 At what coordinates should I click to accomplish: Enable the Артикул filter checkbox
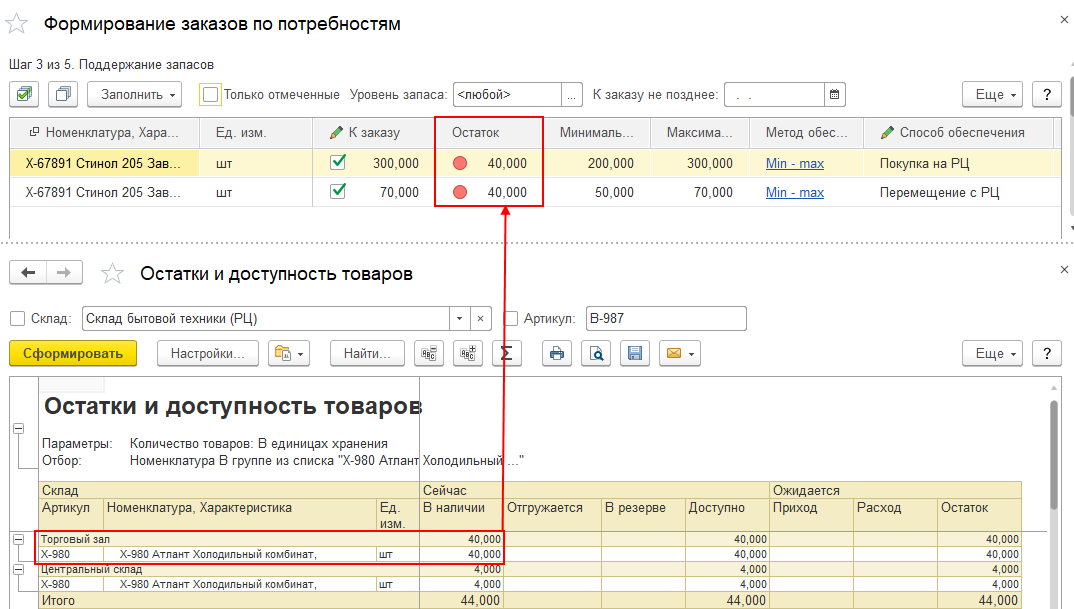[512, 318]
